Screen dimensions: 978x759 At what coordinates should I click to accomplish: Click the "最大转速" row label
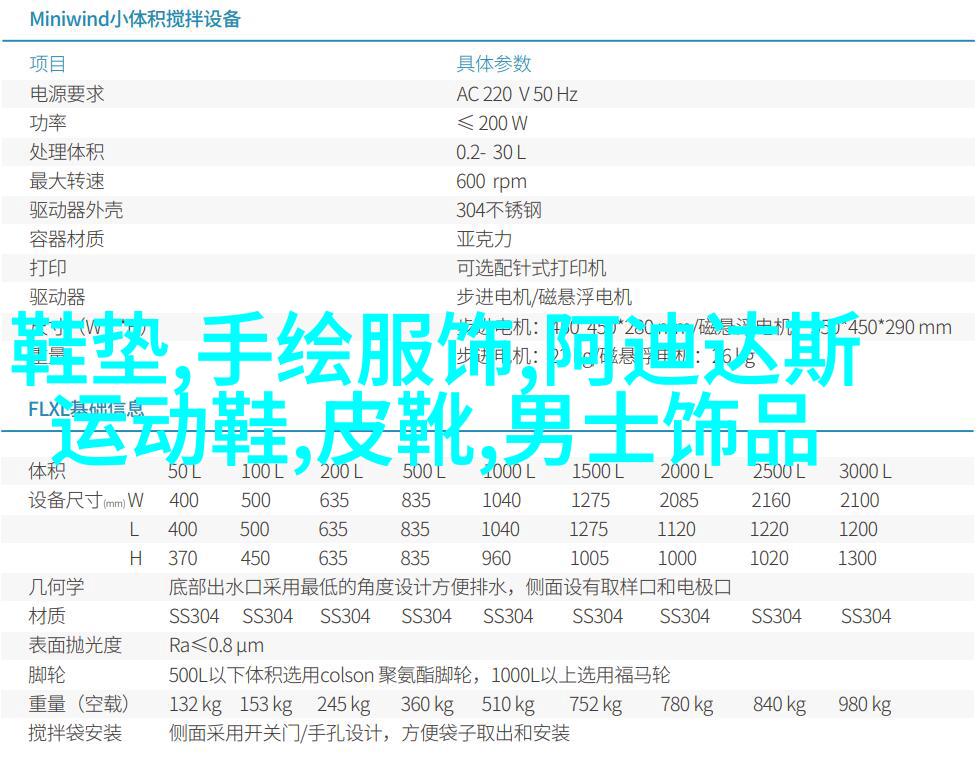coord(66,181)
